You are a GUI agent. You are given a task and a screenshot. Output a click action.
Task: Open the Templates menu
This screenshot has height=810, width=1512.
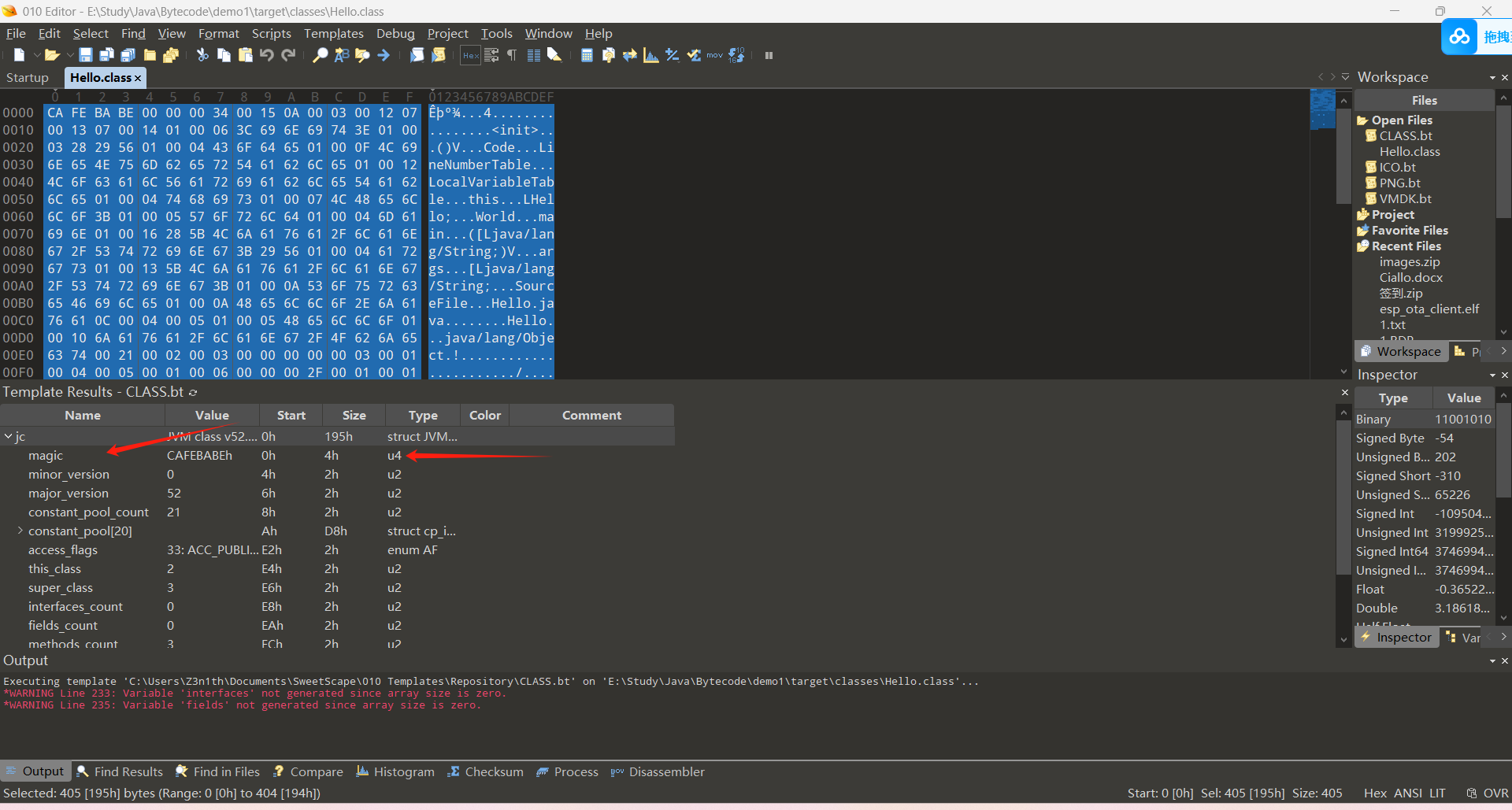[333, 33]
